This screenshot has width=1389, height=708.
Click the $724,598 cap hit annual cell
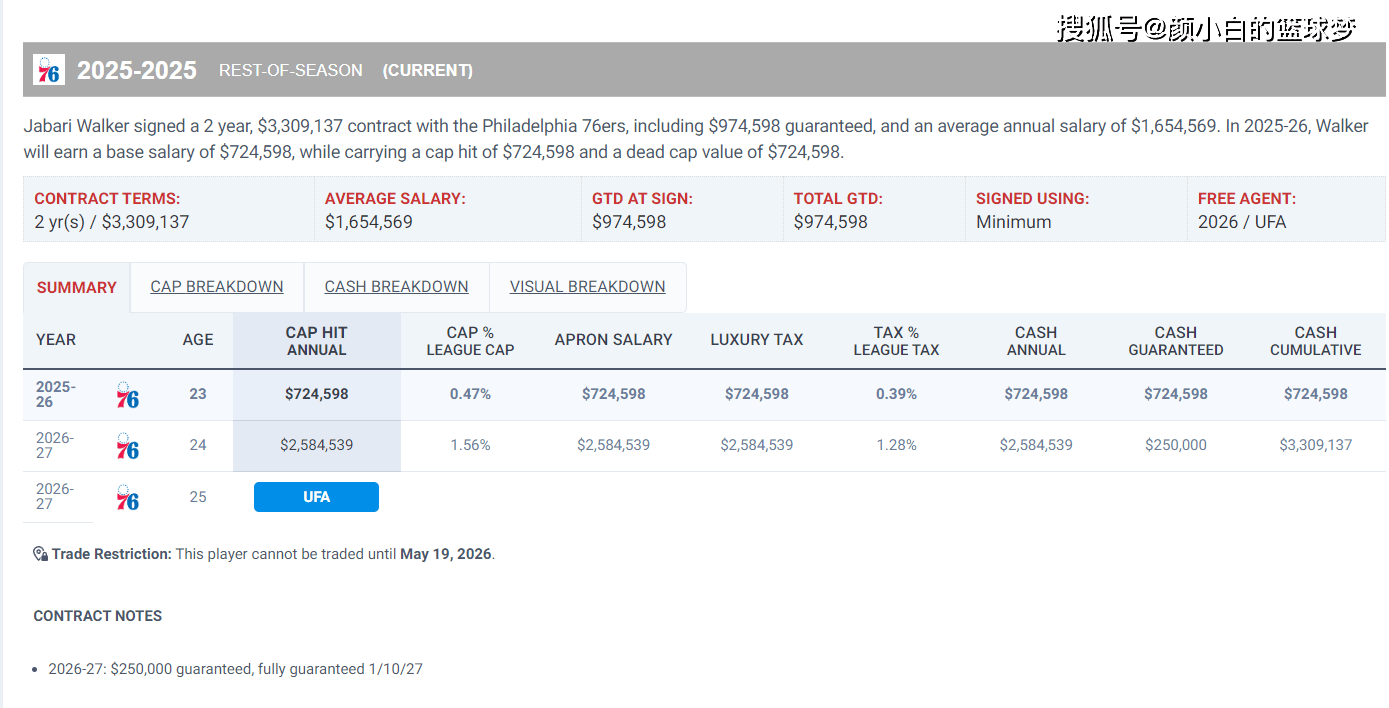[x=316, y=394]
